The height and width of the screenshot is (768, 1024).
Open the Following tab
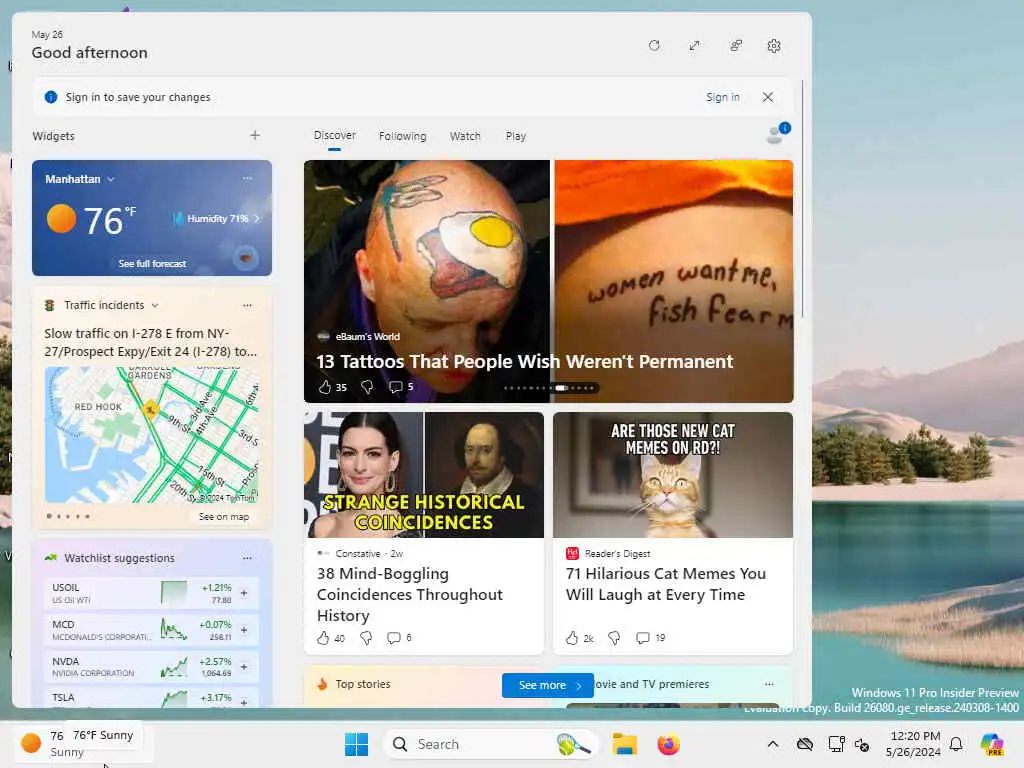tap(402, 136)
